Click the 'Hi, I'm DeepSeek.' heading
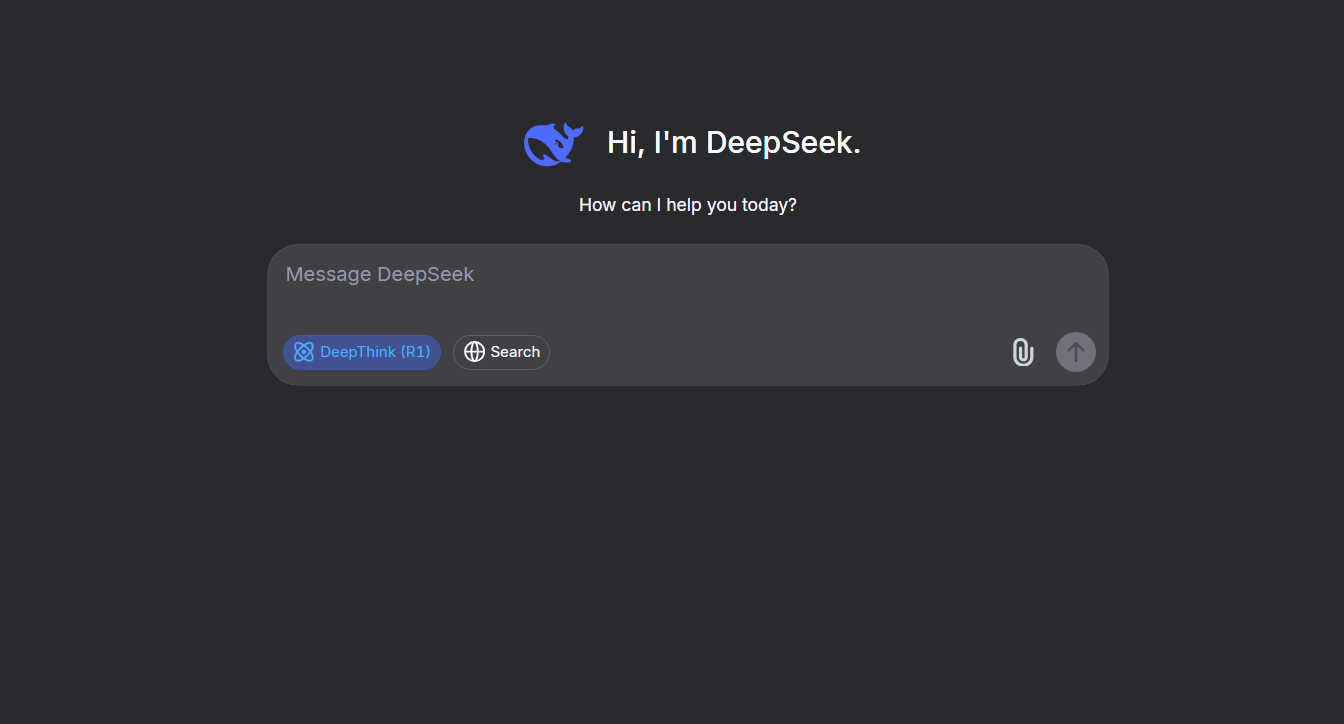This screenshot has height=724, width=1344. pyautogui.click(x=734, y=143)
